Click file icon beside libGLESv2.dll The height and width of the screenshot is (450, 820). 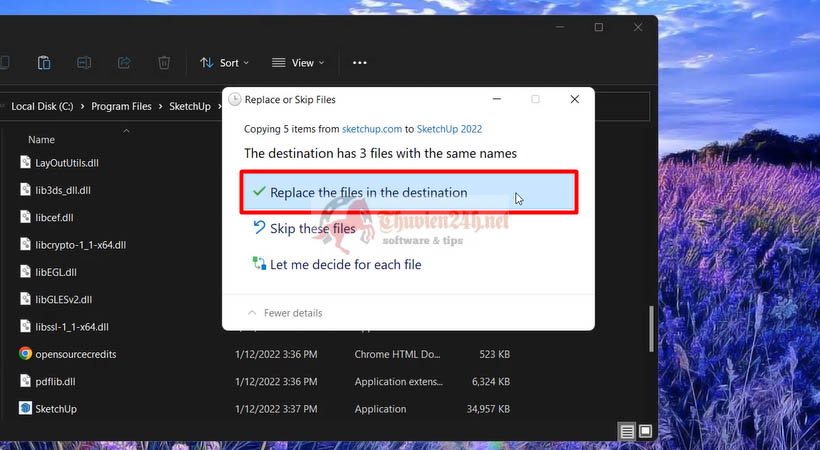[25, 299]
